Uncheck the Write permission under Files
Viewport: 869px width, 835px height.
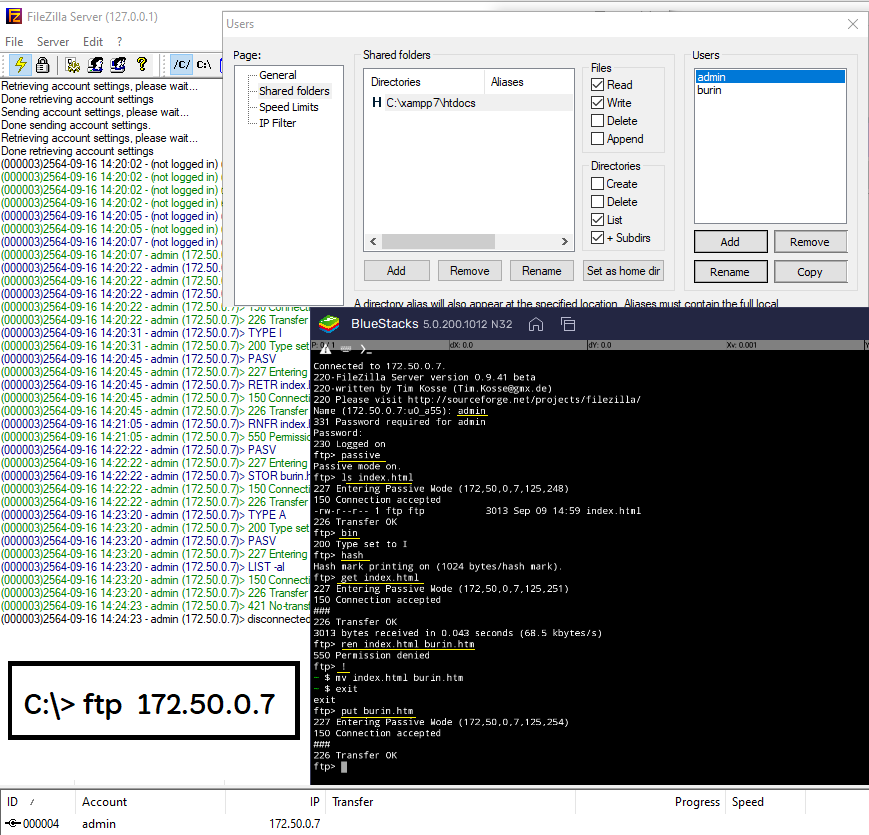coord(598,103)
